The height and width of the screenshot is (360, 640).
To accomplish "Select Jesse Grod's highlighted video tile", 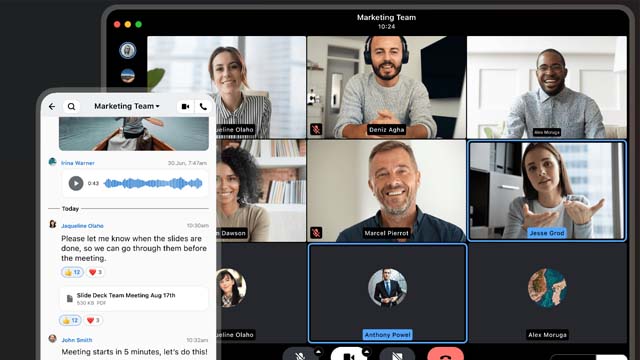I will [547, 191].
